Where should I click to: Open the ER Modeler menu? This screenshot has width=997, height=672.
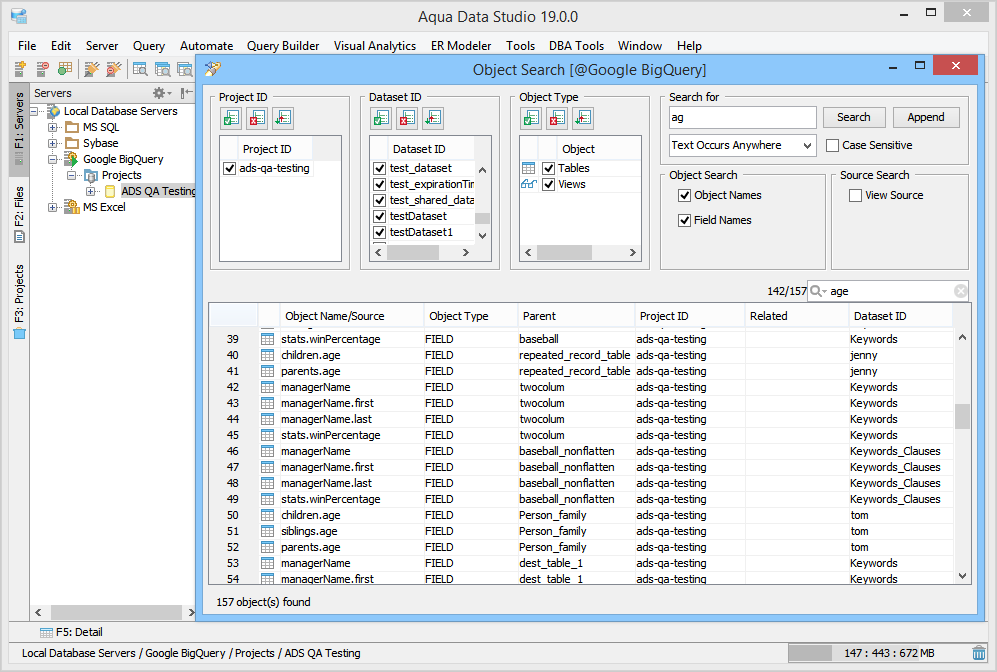coord(461,46)
